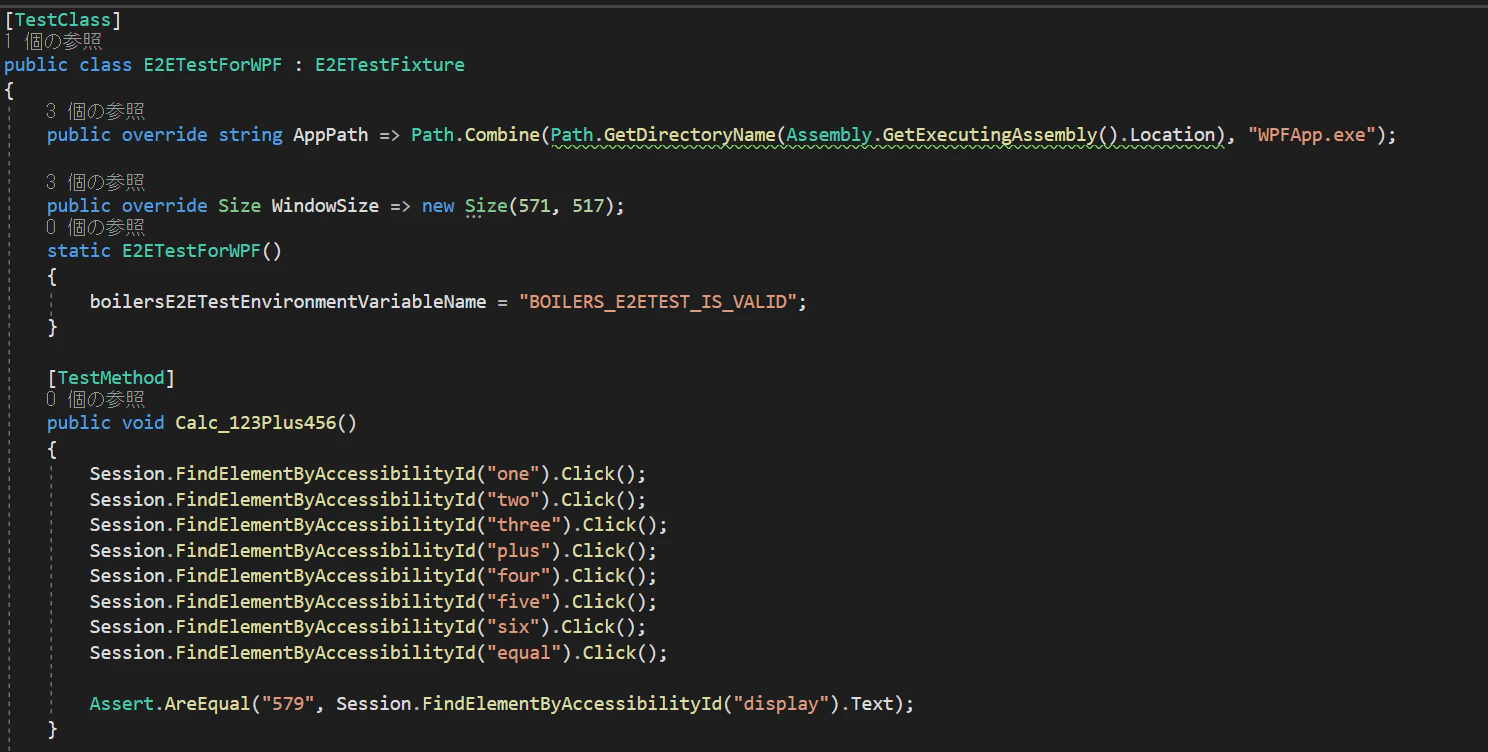Viewport: 1488px width, 752px height.
Task: Click the "four" string argument
Action: pos(519,576)
